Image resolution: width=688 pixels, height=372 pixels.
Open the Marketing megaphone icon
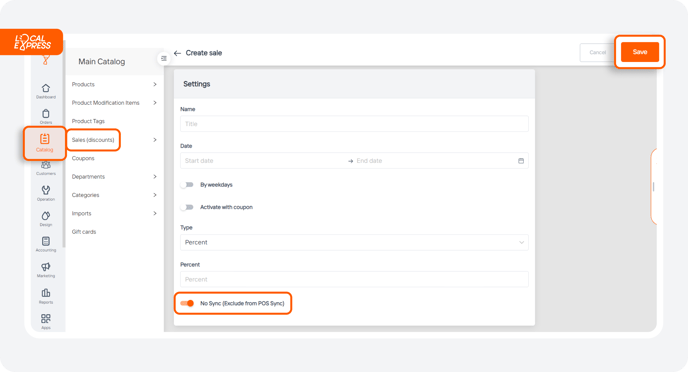46,267
